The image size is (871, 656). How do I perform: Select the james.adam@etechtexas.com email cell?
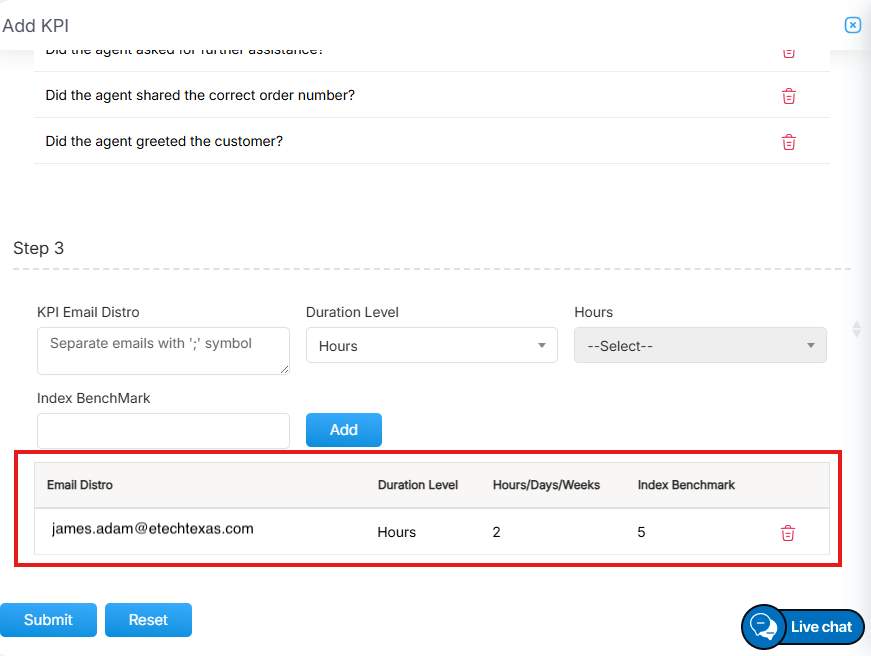[x=152, y=529]
